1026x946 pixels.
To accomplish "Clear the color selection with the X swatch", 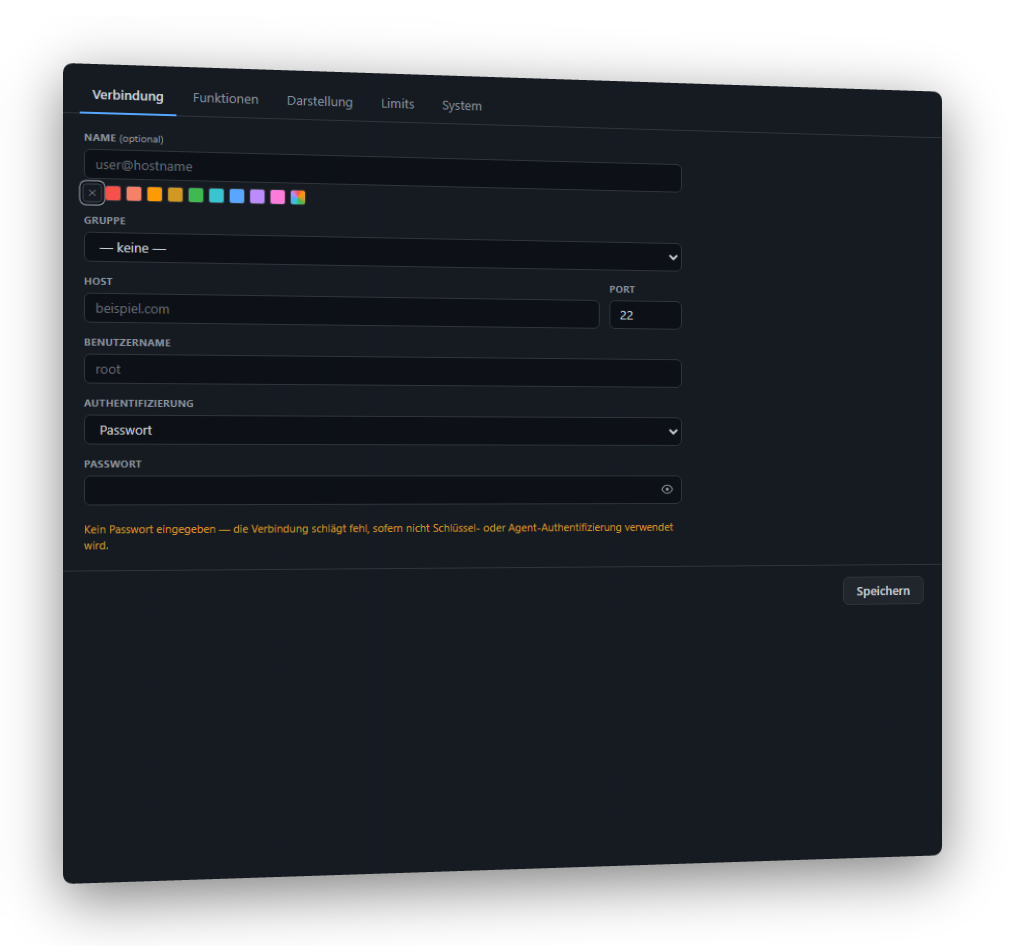I will (92, 193).
